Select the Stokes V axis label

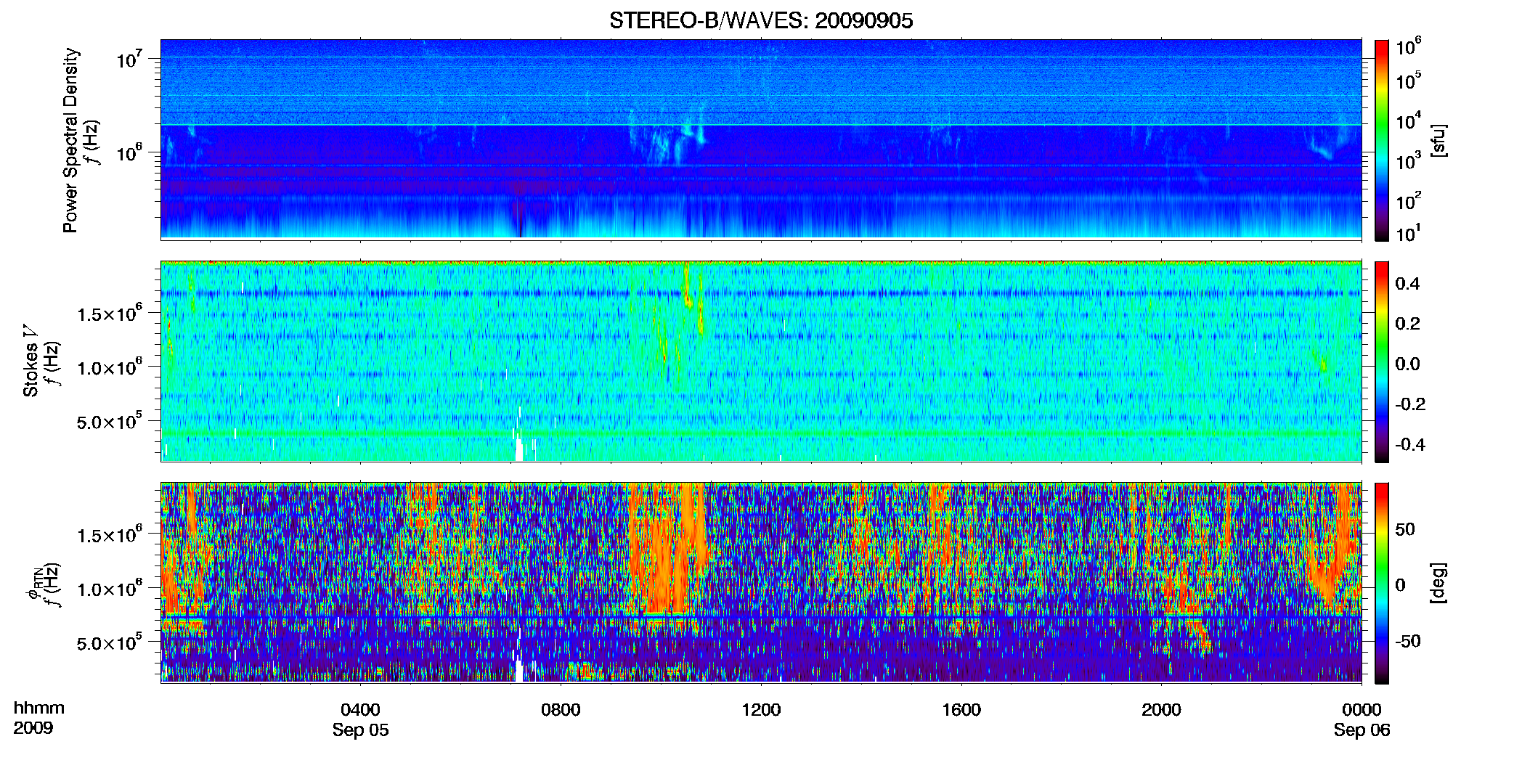coord(30,361)
